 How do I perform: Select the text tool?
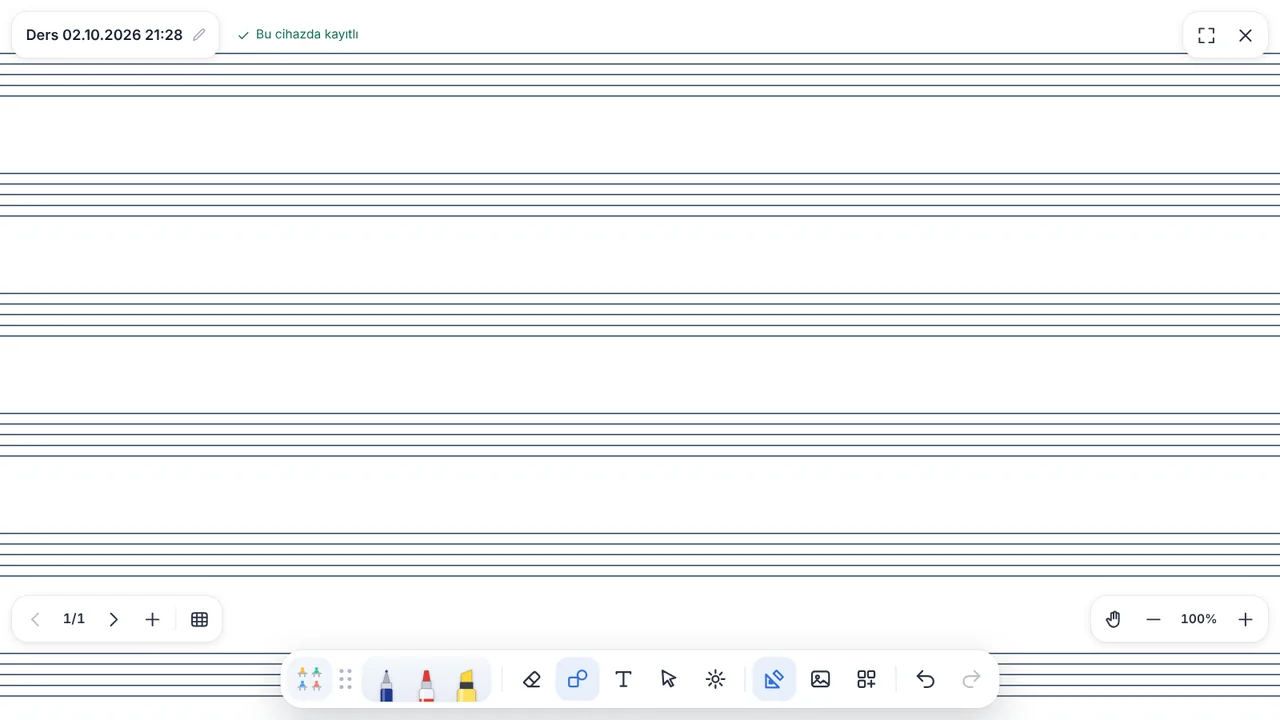point(623,679)
